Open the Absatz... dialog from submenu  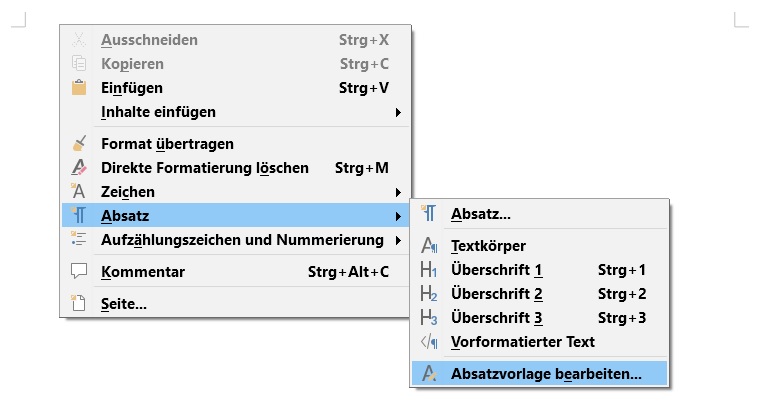coord(481,214)
